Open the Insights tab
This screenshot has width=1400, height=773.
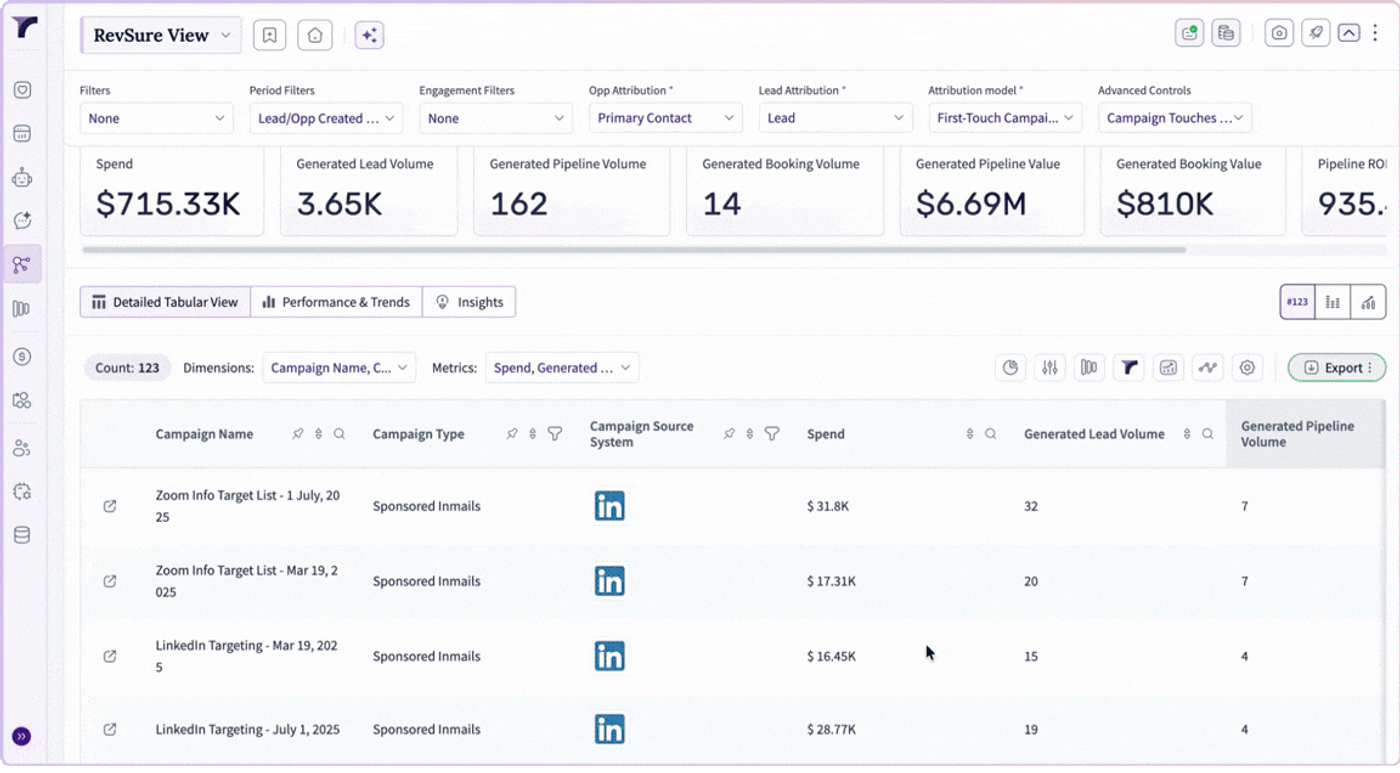469,302
